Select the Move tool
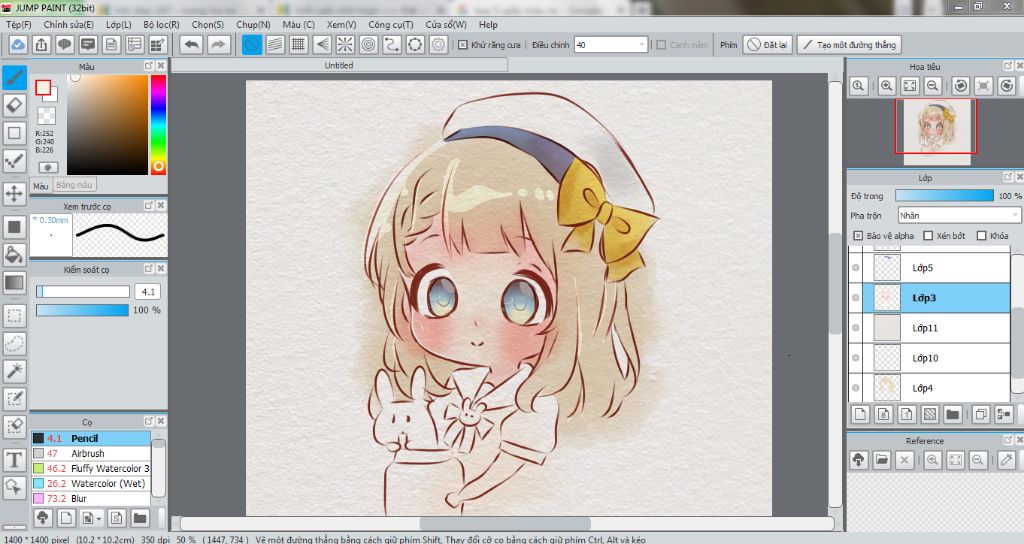 point(14,193)
